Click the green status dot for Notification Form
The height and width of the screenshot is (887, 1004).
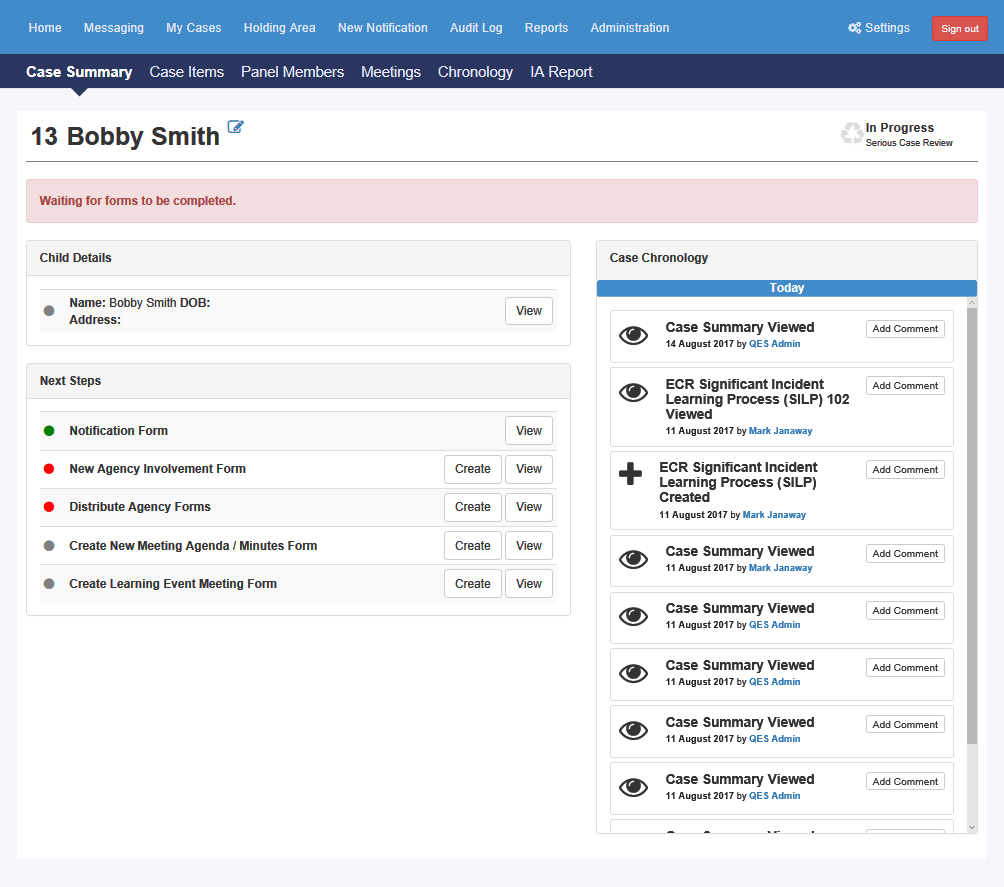point(49,431)
